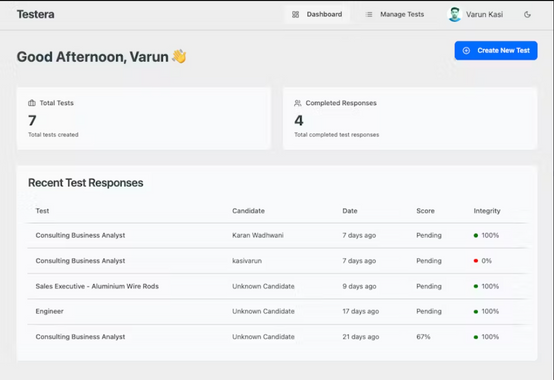Open the Dashboard tab

317,14
